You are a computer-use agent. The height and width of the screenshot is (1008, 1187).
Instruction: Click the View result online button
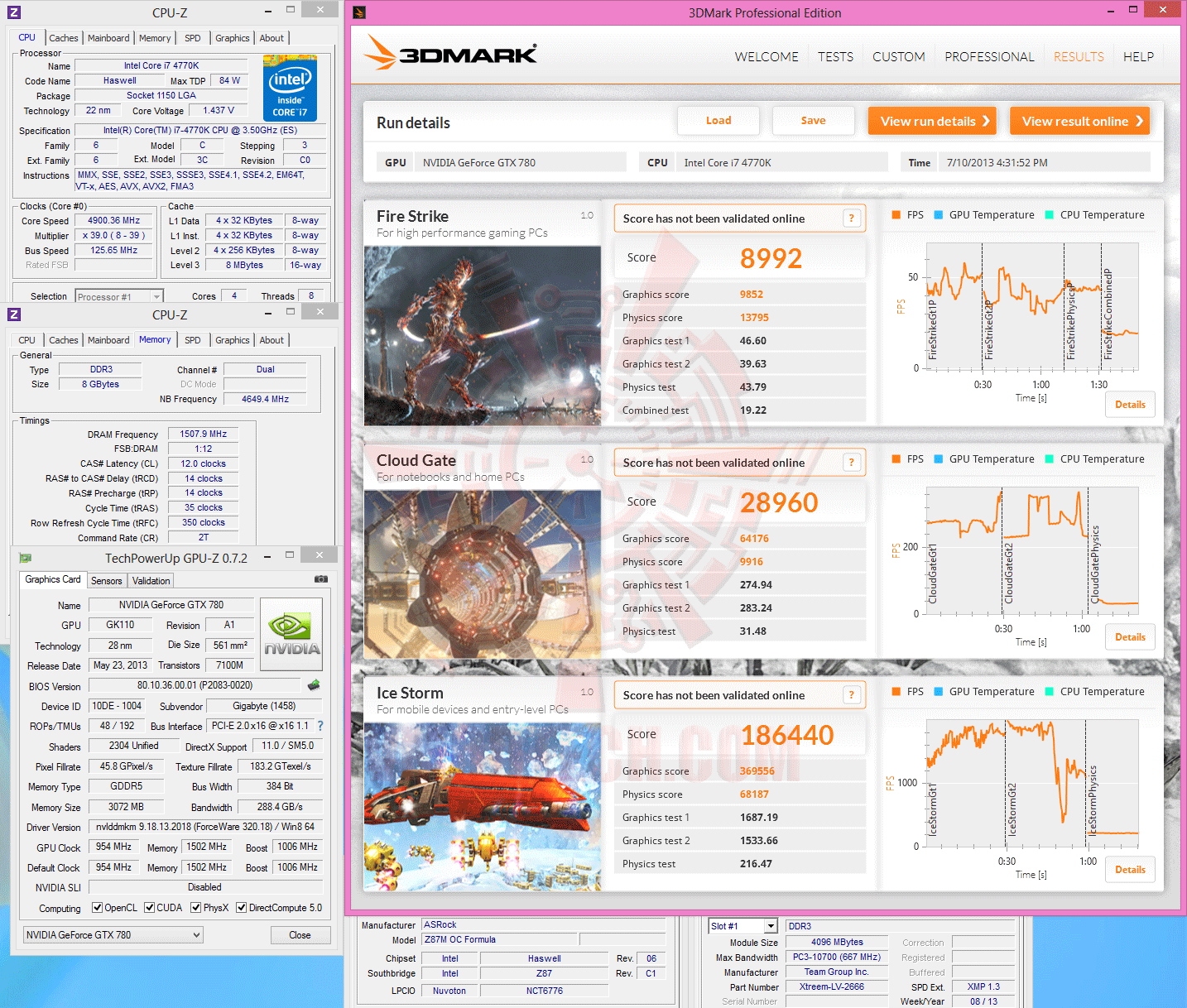pos(1080,121)
